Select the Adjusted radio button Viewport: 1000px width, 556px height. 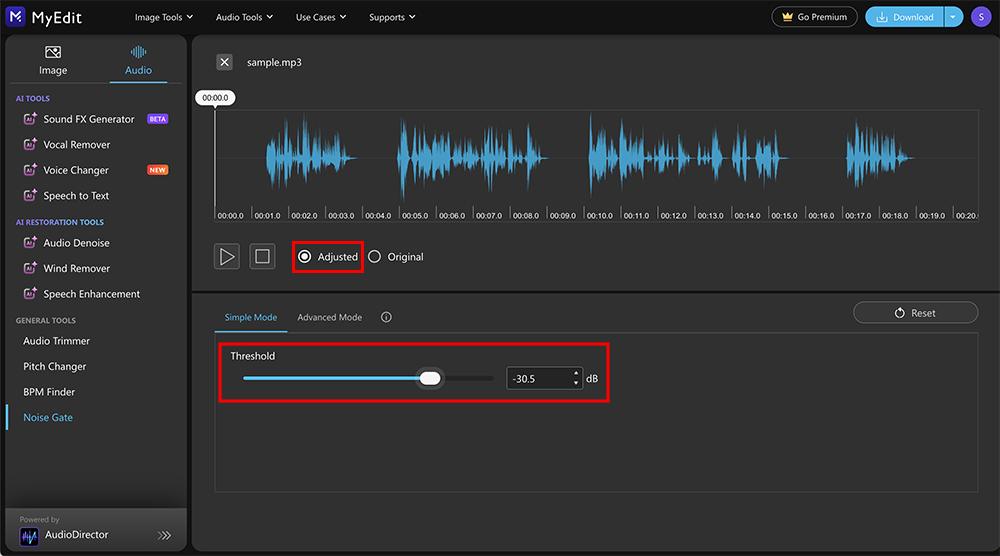pyautogui.click(x=305, y=257)
